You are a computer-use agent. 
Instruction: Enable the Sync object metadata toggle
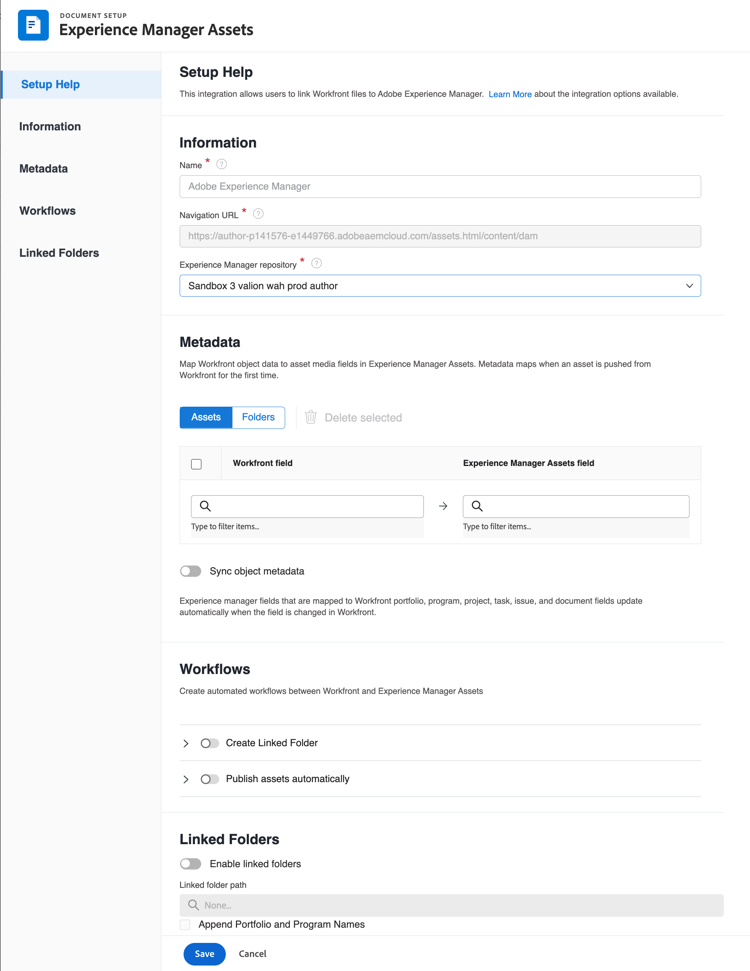point(191,571)
